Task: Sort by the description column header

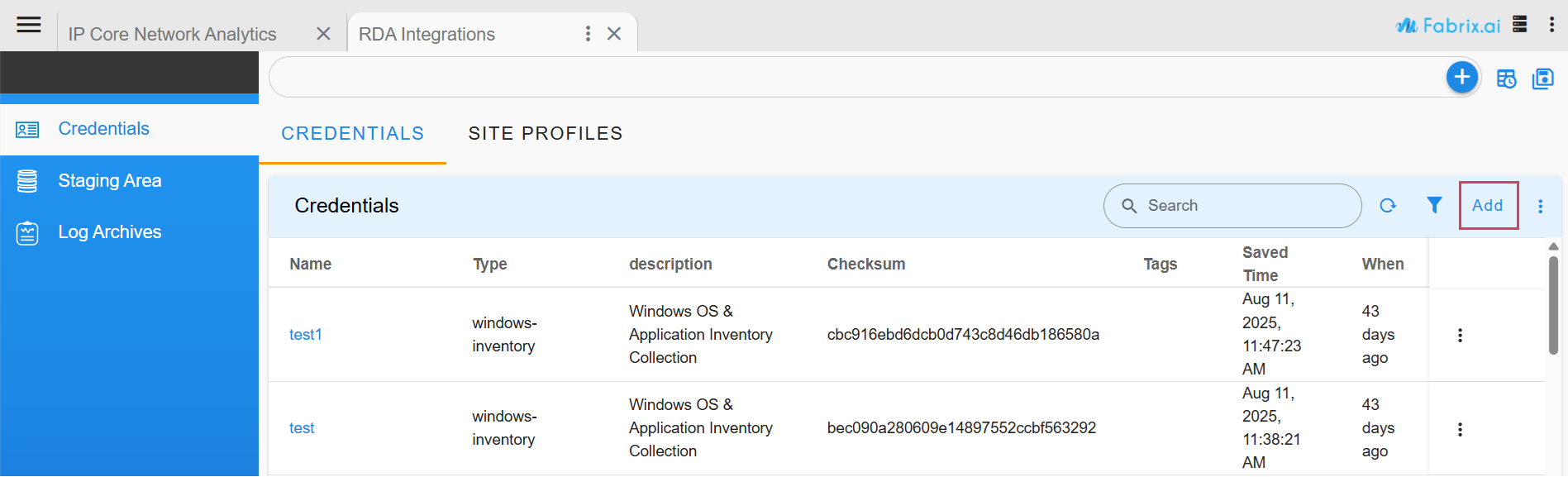Action: coord(670,264)
